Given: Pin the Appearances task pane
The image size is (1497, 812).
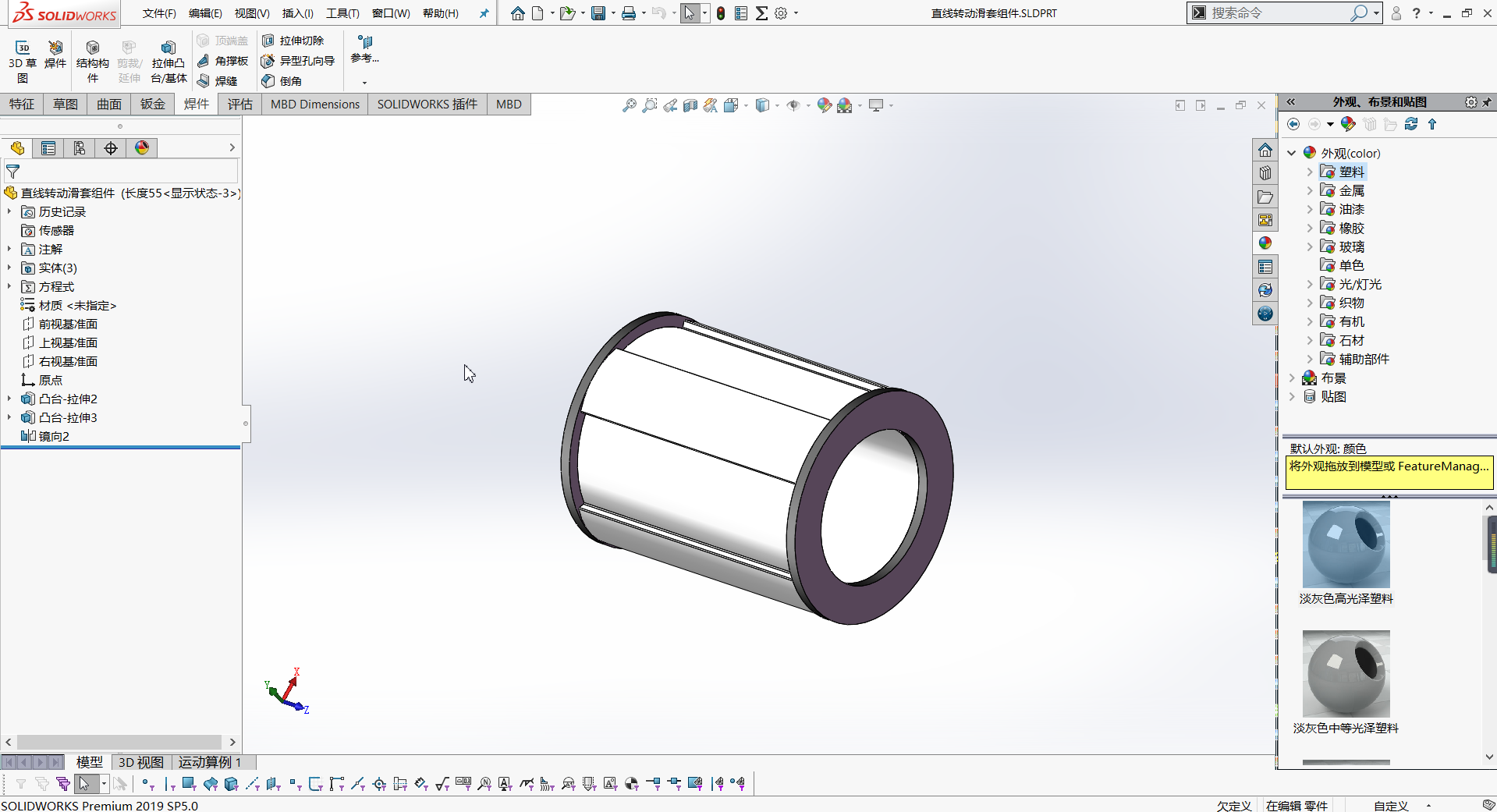Looking at the screenshot, I should tap(1487, 102).
